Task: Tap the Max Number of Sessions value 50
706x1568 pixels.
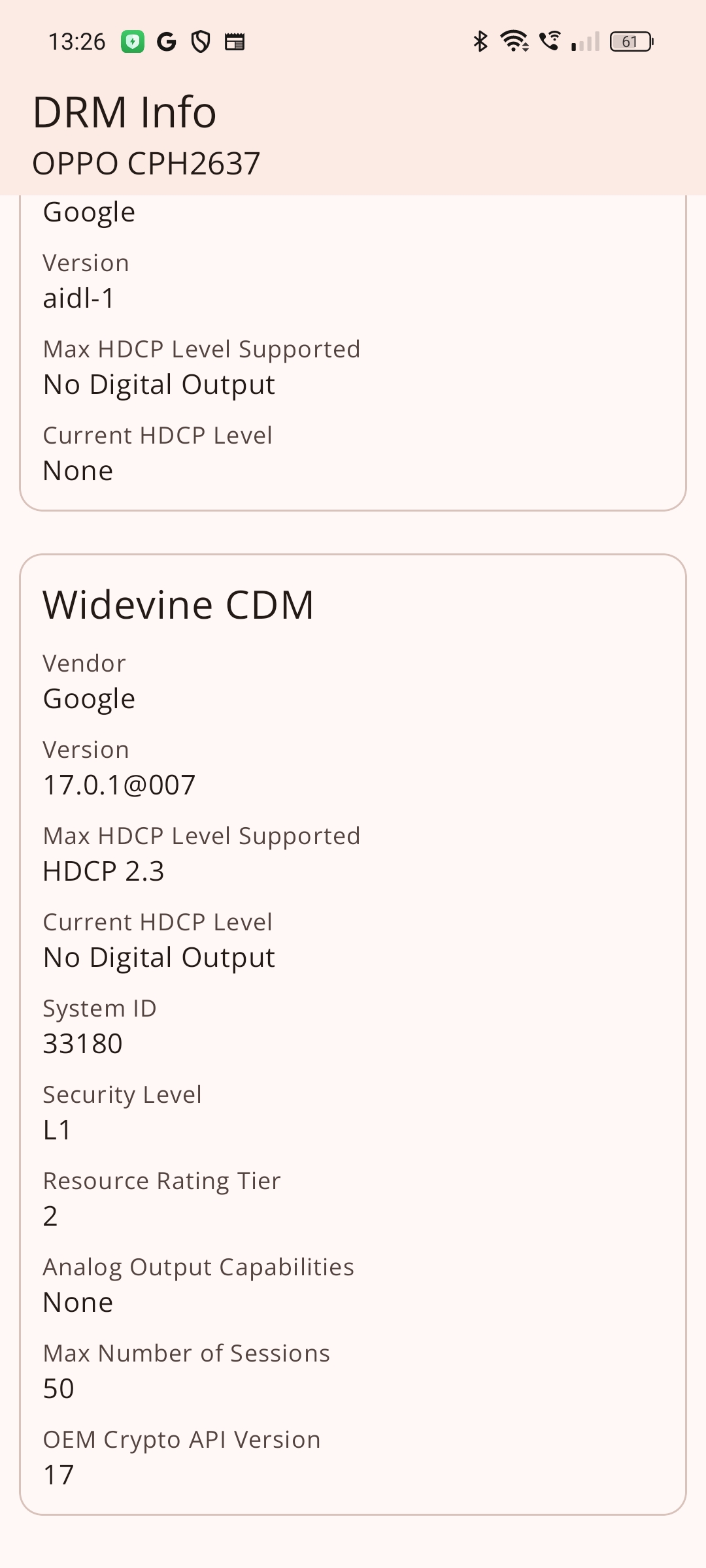Action: pyautogui.click(x=58, y=1388)
